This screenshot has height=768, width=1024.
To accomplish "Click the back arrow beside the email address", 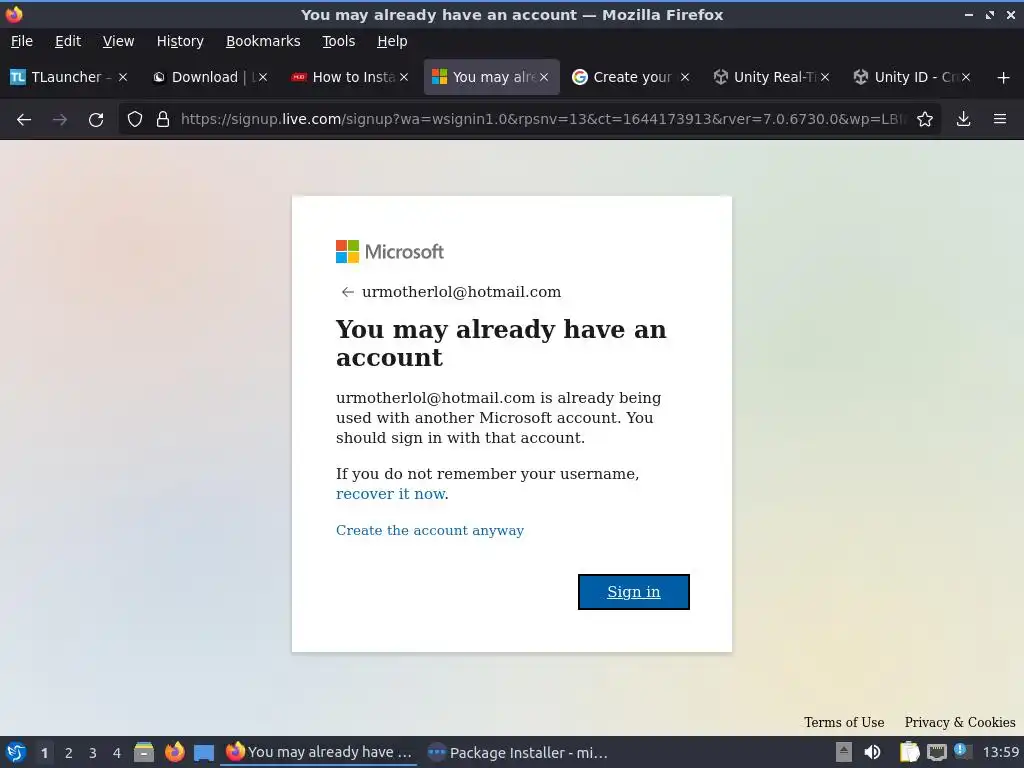I will 347,292.
